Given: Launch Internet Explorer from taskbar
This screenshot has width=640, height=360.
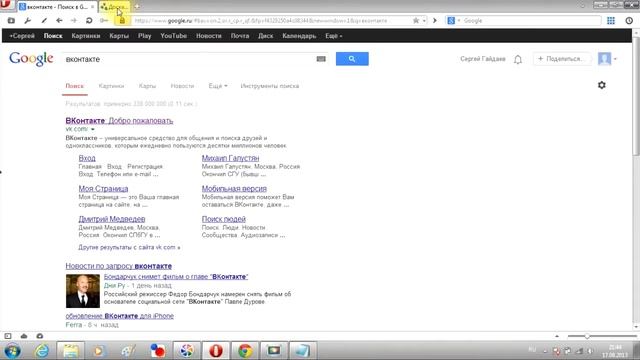Looking at the screenshot, I should pyautogui.click(x=42, y=351).
